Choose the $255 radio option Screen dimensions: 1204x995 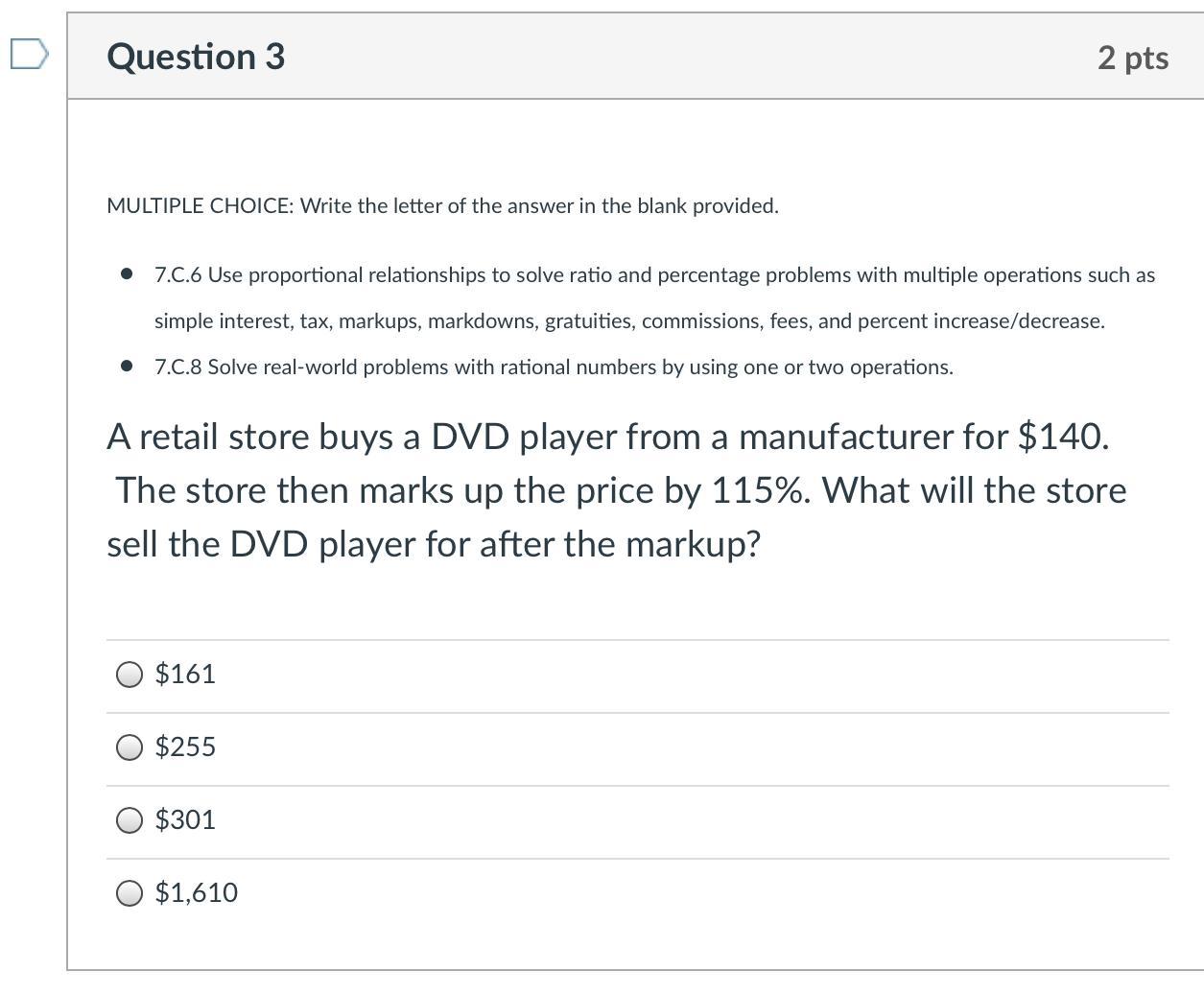[x=130, y=748]
